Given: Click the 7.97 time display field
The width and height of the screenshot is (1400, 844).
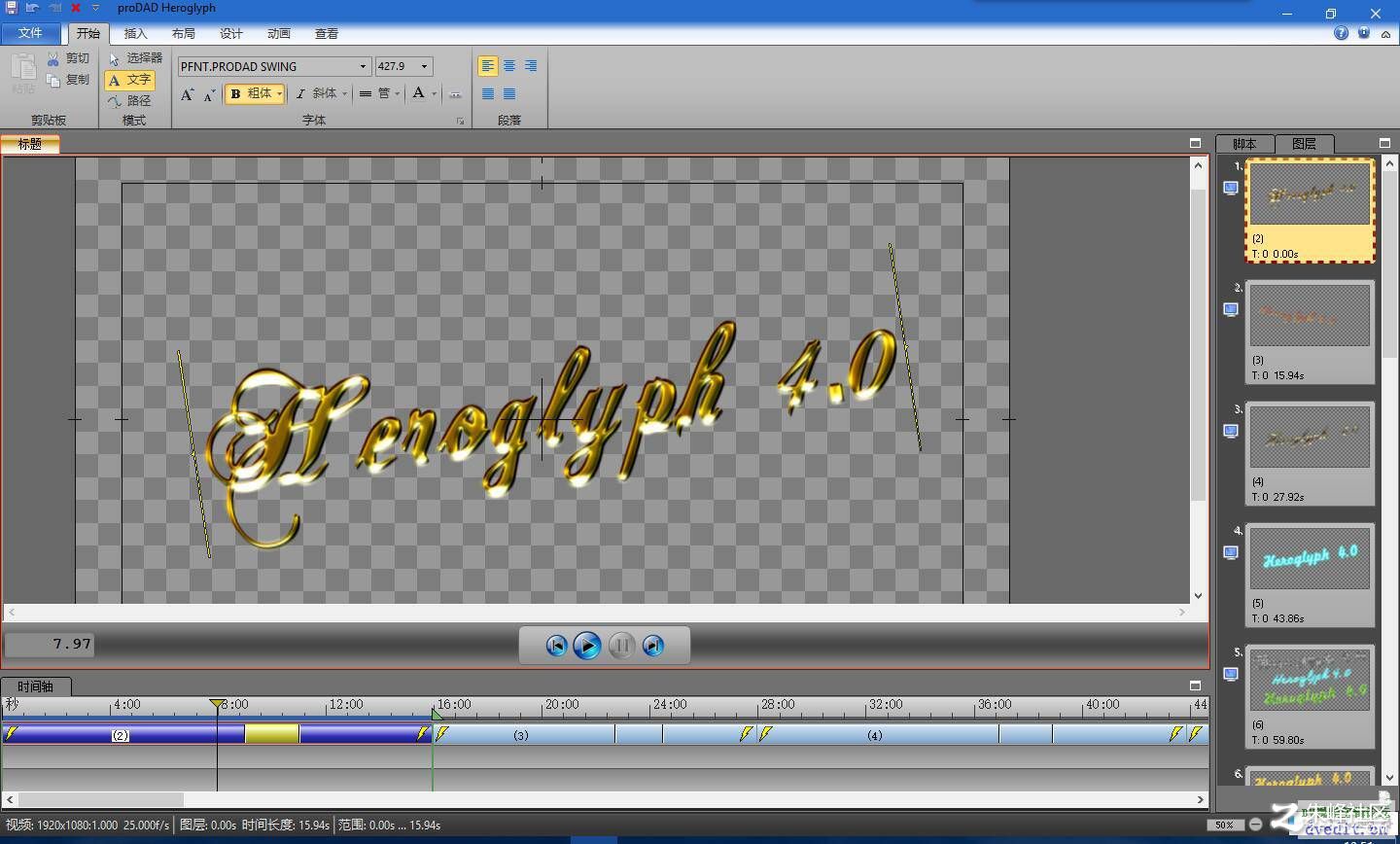Looking at the screenshot, I should 50,644.
